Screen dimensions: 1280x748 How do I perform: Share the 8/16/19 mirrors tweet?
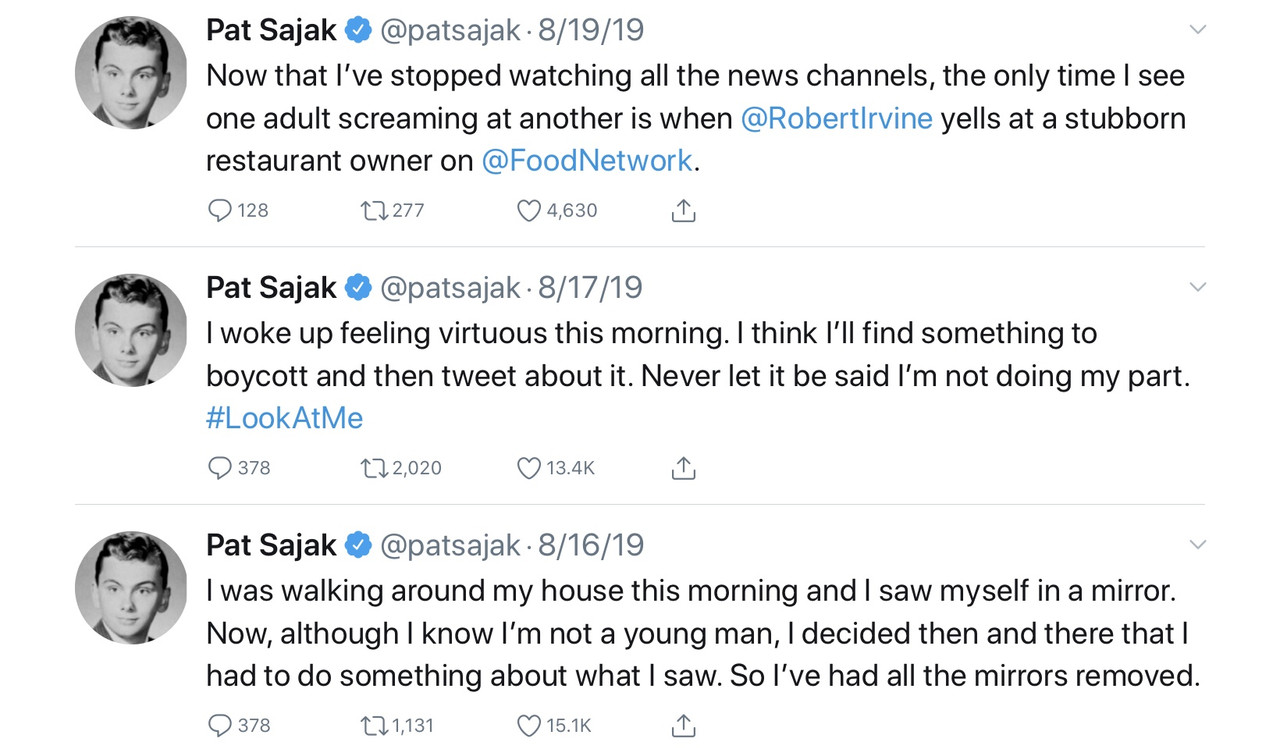pyautogui.click(x=683, y=725)
